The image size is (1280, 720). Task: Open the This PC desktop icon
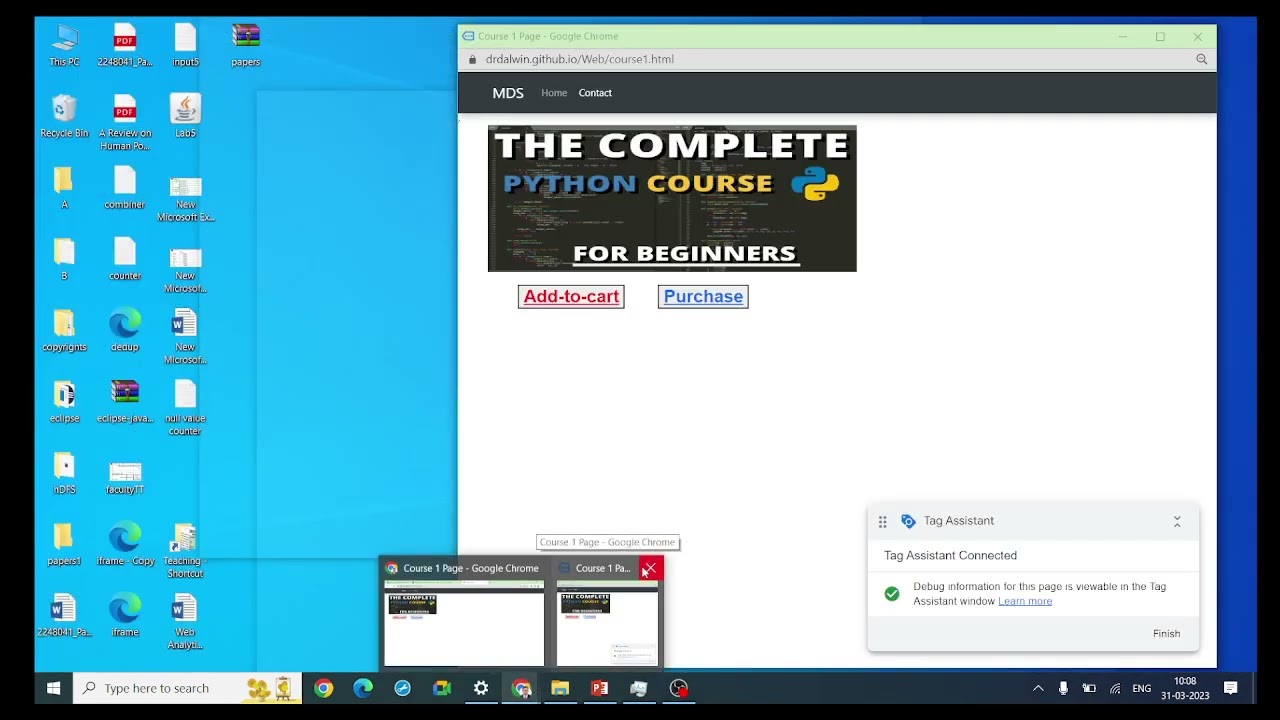tap(64, 46)
